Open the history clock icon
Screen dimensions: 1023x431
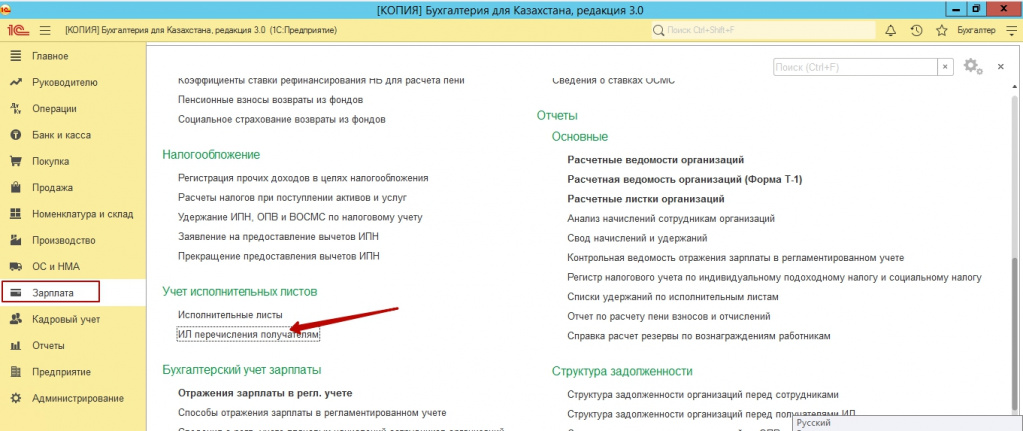click(x=916, y=30)
